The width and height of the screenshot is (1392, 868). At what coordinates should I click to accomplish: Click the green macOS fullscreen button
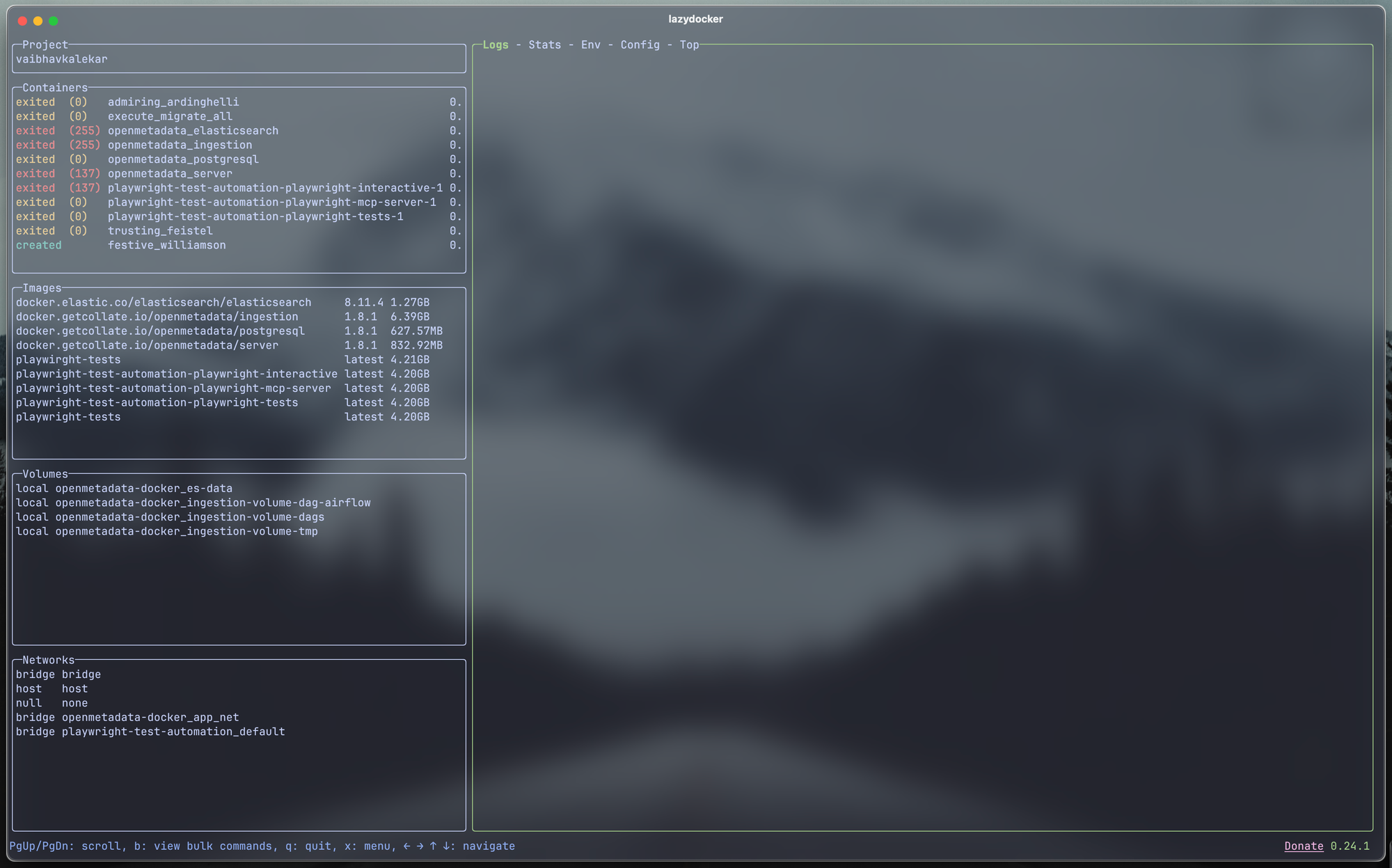(x=54, y=21)
